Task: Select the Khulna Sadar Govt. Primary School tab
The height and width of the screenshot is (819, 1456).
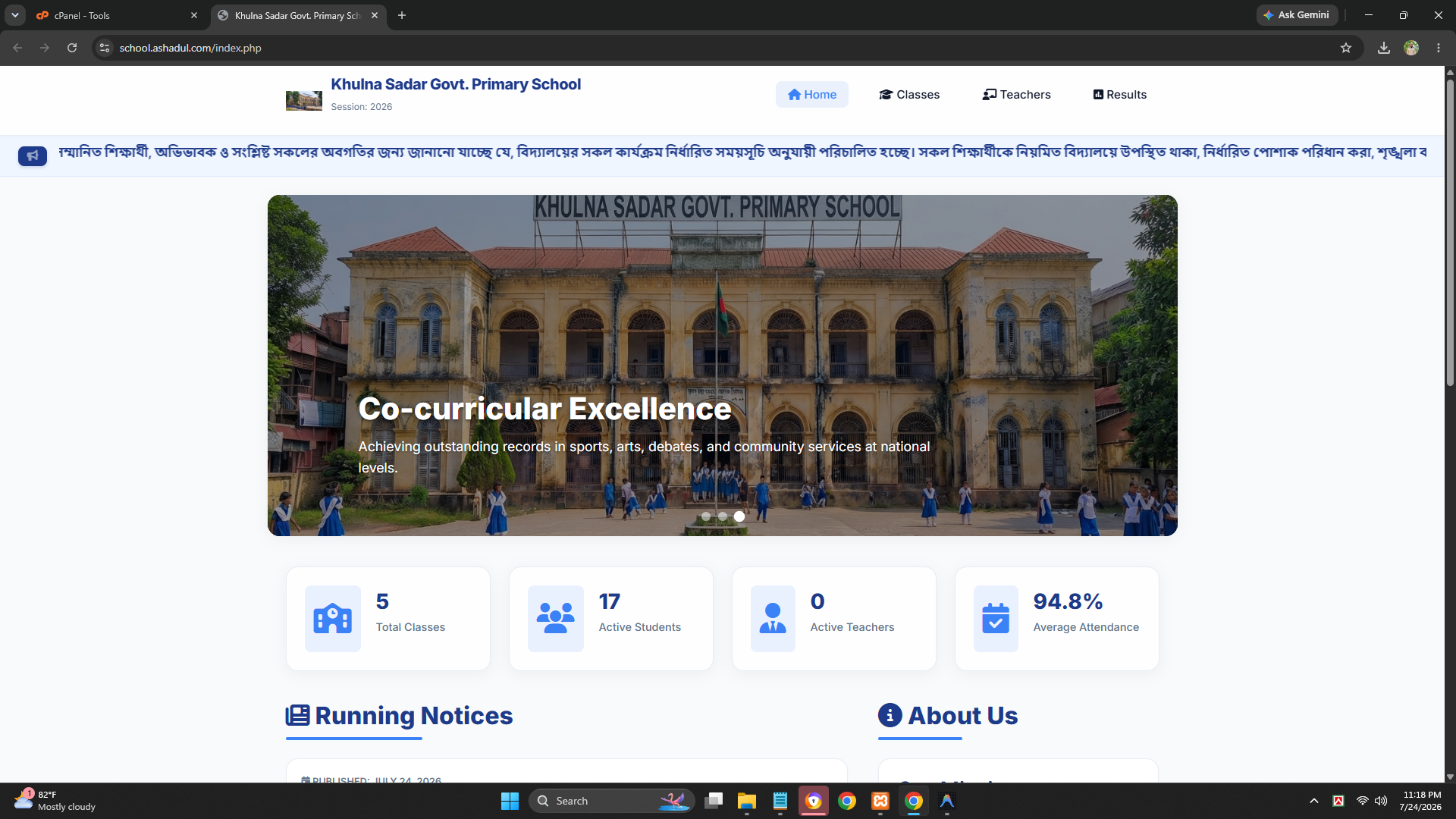Action: tap(297, 15)
